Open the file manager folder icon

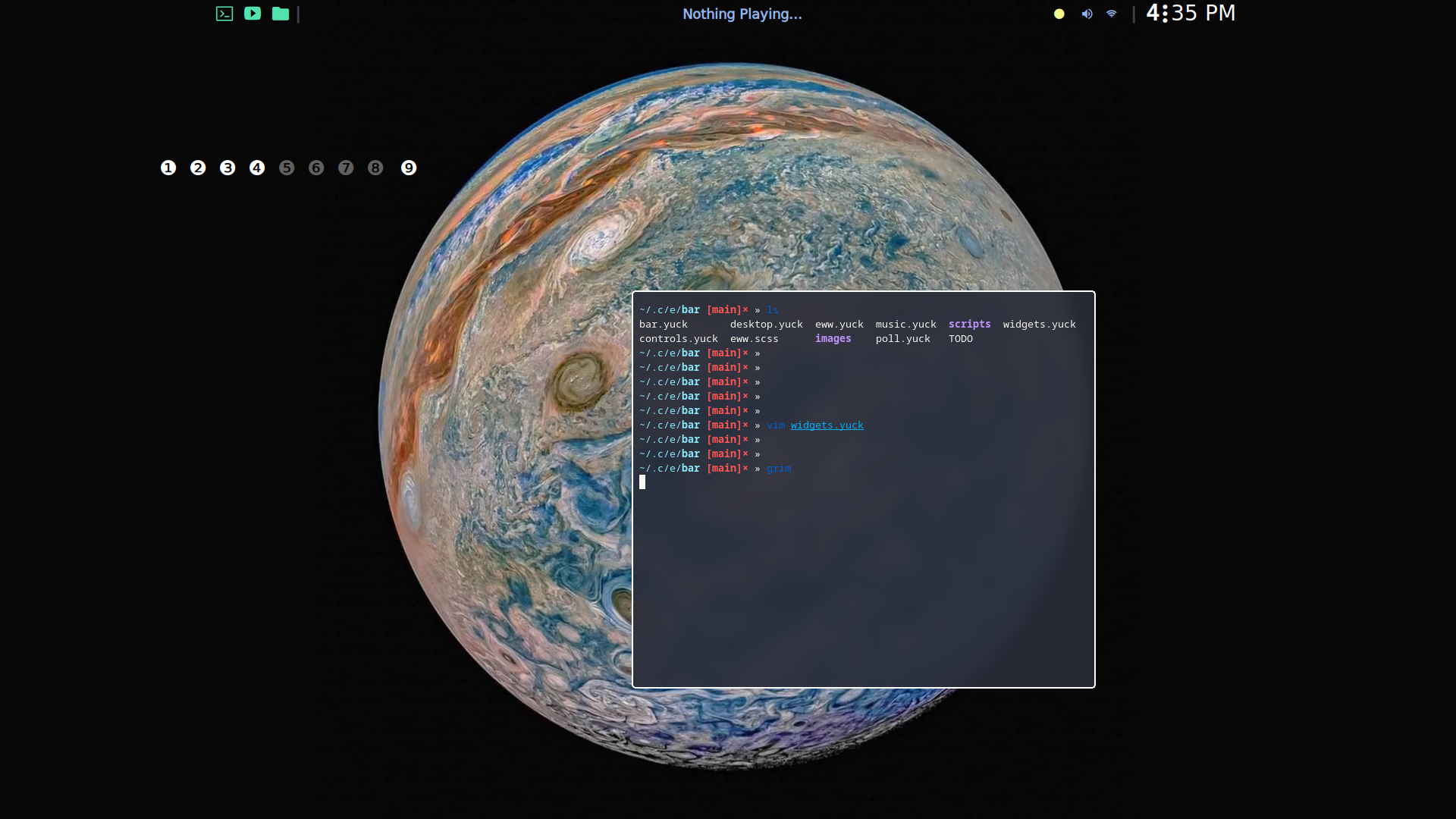(x=280, y=14)
